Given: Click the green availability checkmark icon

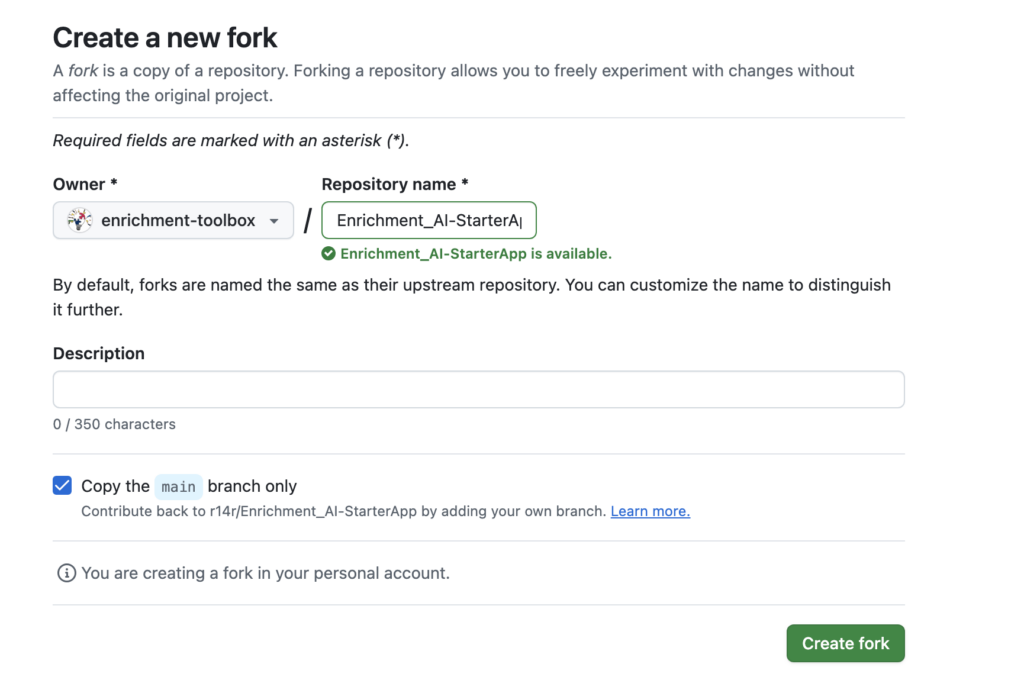Looking at the screenshot, I should (x=329, y=254).
